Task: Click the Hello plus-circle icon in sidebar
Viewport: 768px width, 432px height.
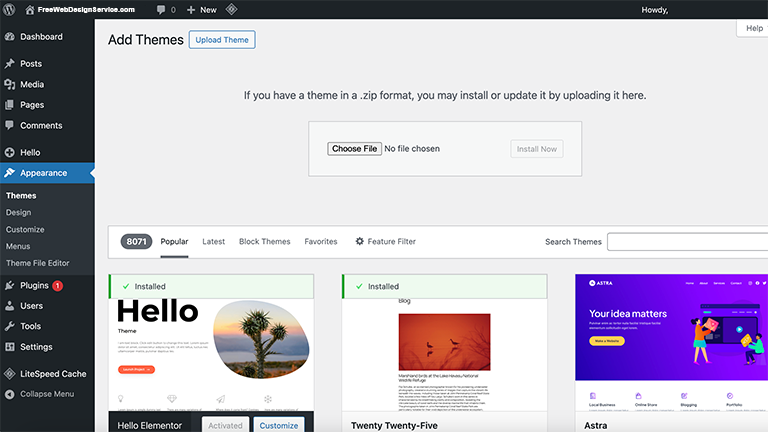Action: (x=10, y=152)
